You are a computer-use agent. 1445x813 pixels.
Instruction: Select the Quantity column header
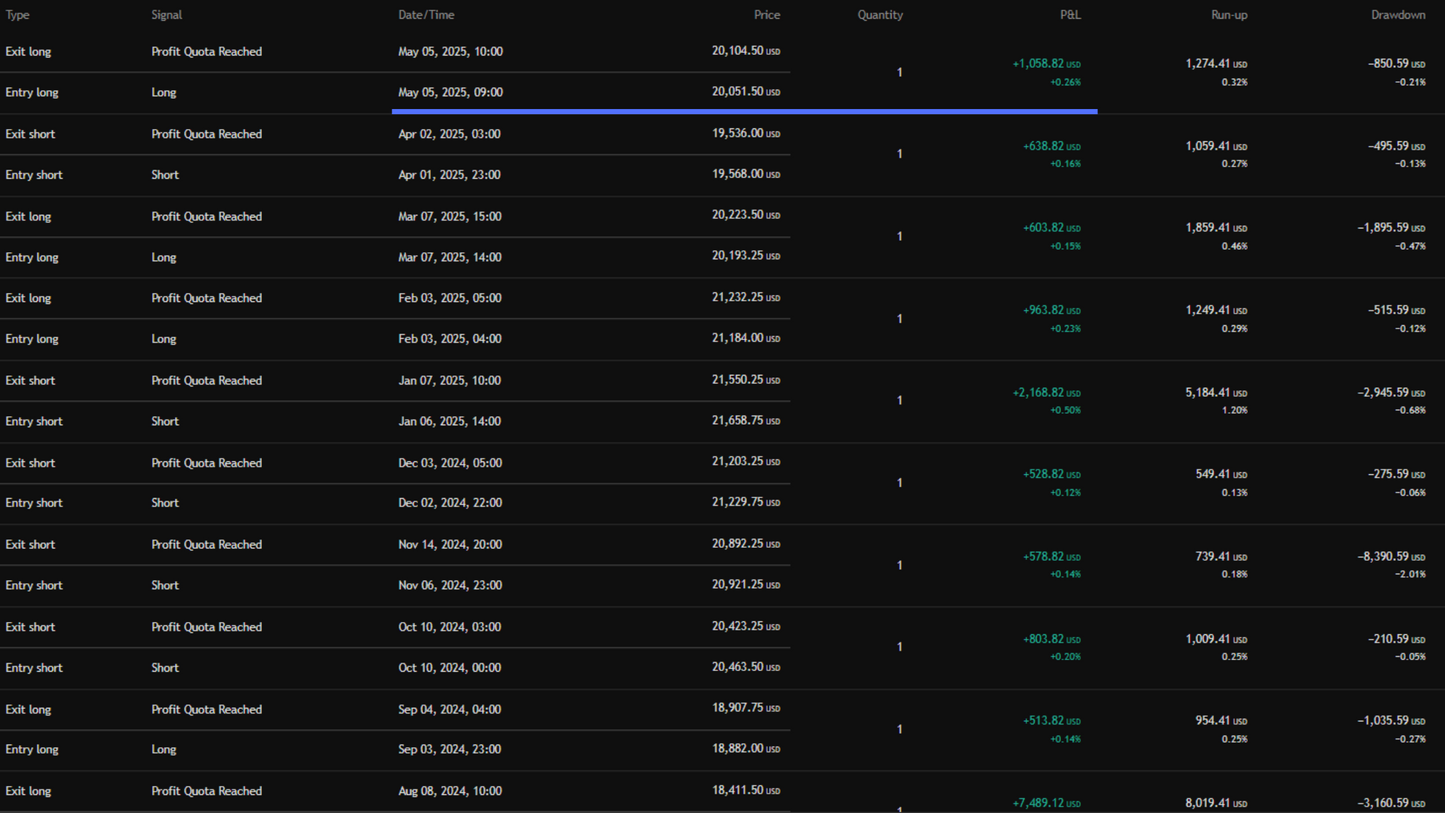click(x=880, y=15)
